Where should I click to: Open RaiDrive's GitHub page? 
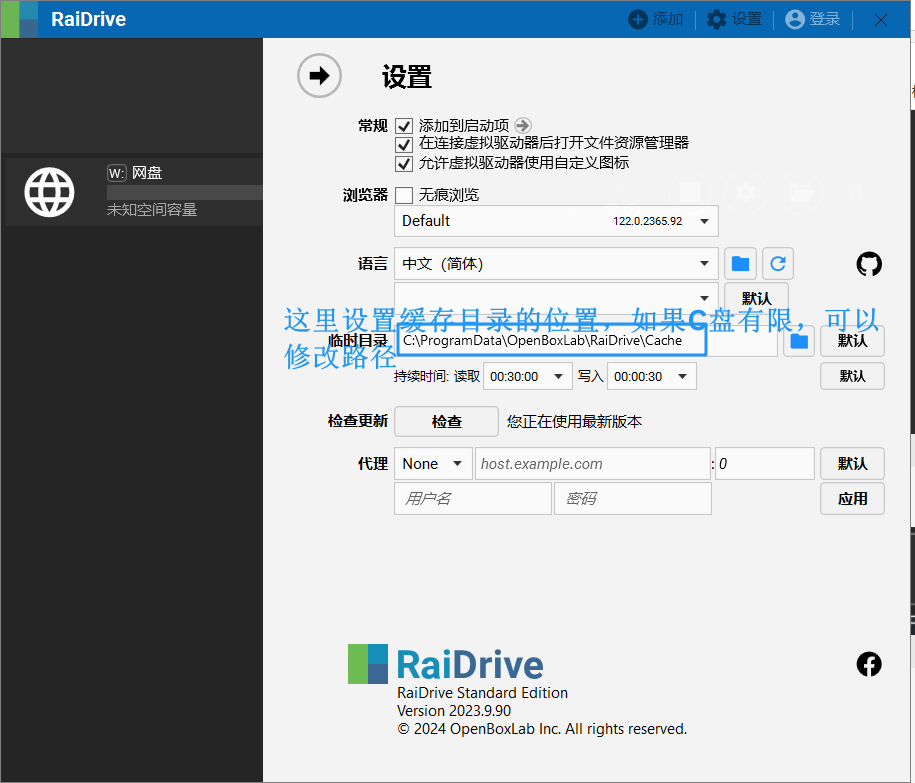[x=868, y=264]
